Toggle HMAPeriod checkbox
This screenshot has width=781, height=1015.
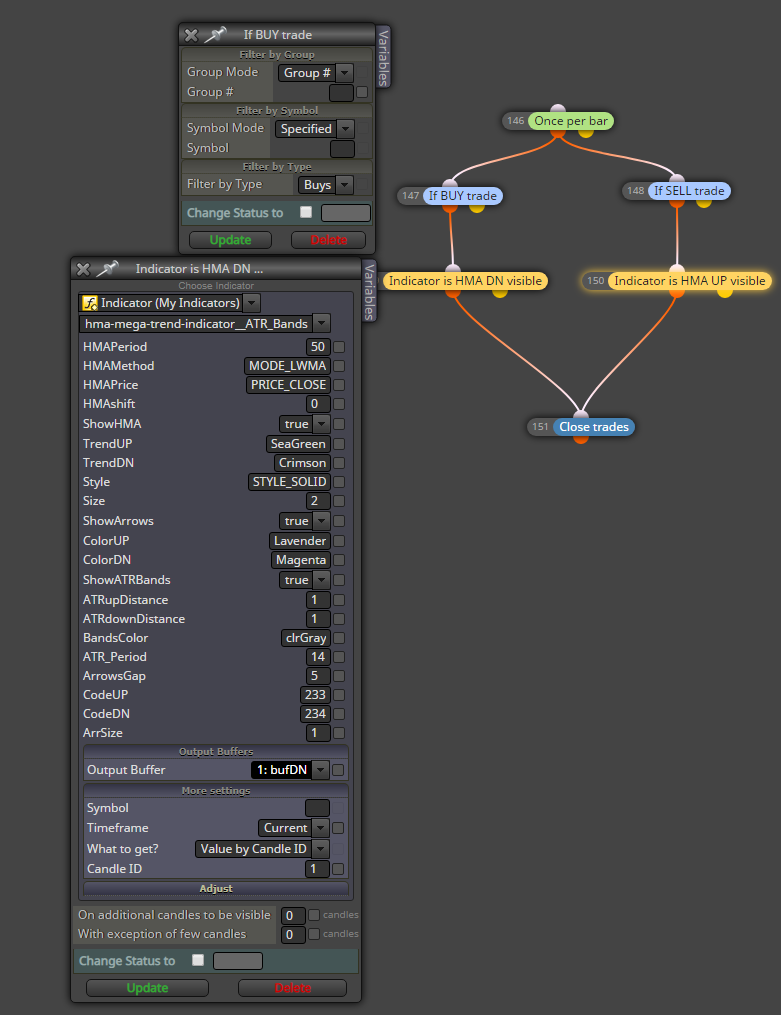coord(339,347)
